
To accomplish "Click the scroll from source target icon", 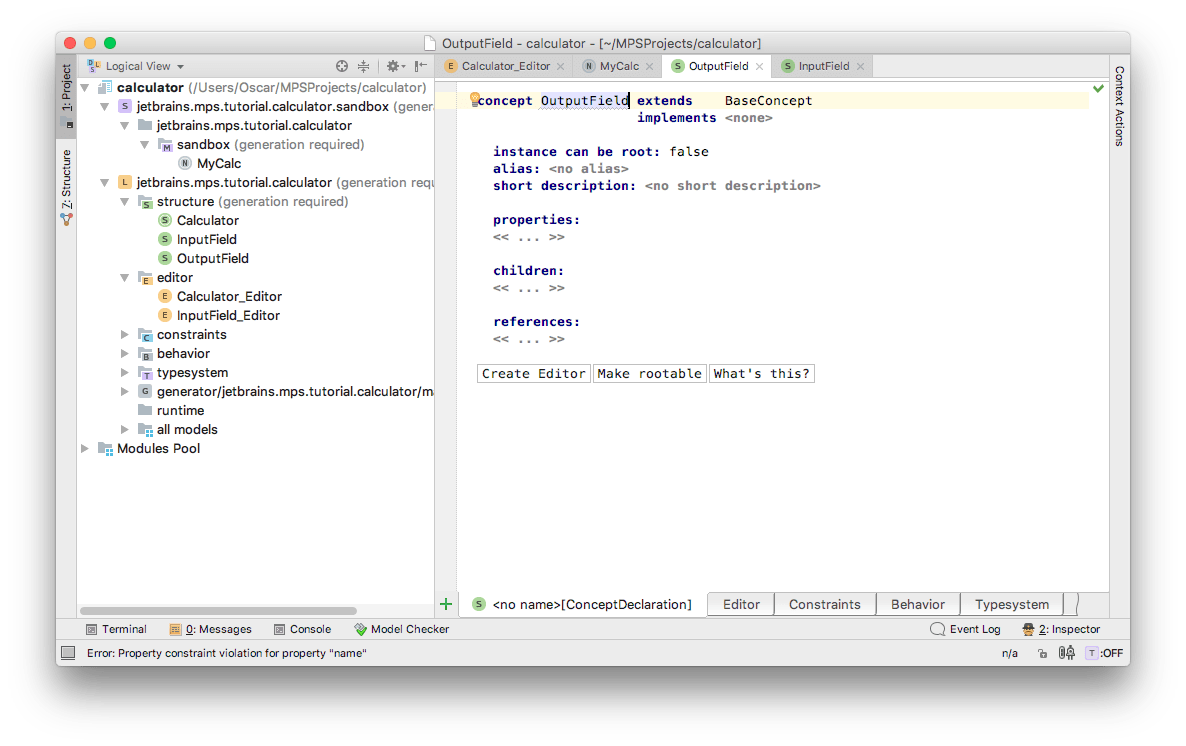I will (342, 66).
